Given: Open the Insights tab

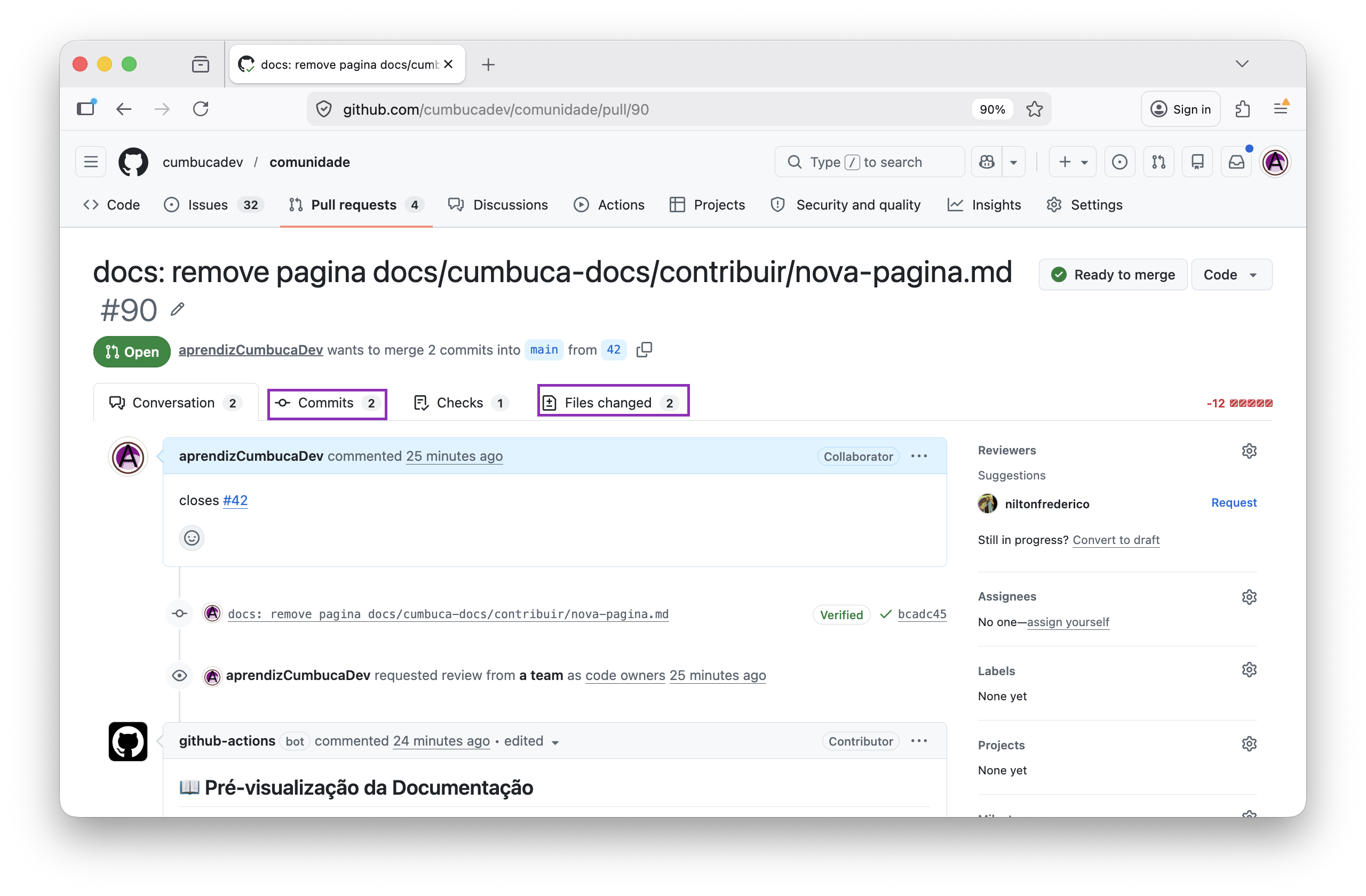Looking at the screenshot, I should click(x=984, y=205).
